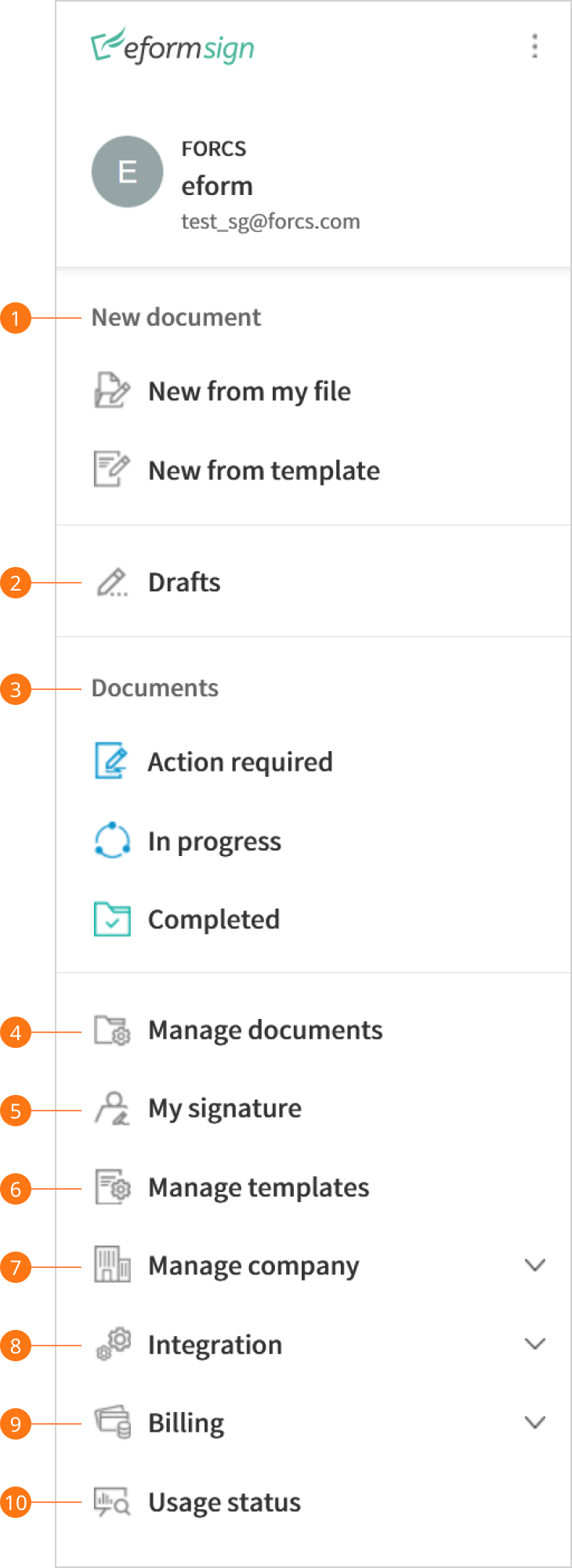
Task: Click the user avatar with letter E
Action: (128, 172)
